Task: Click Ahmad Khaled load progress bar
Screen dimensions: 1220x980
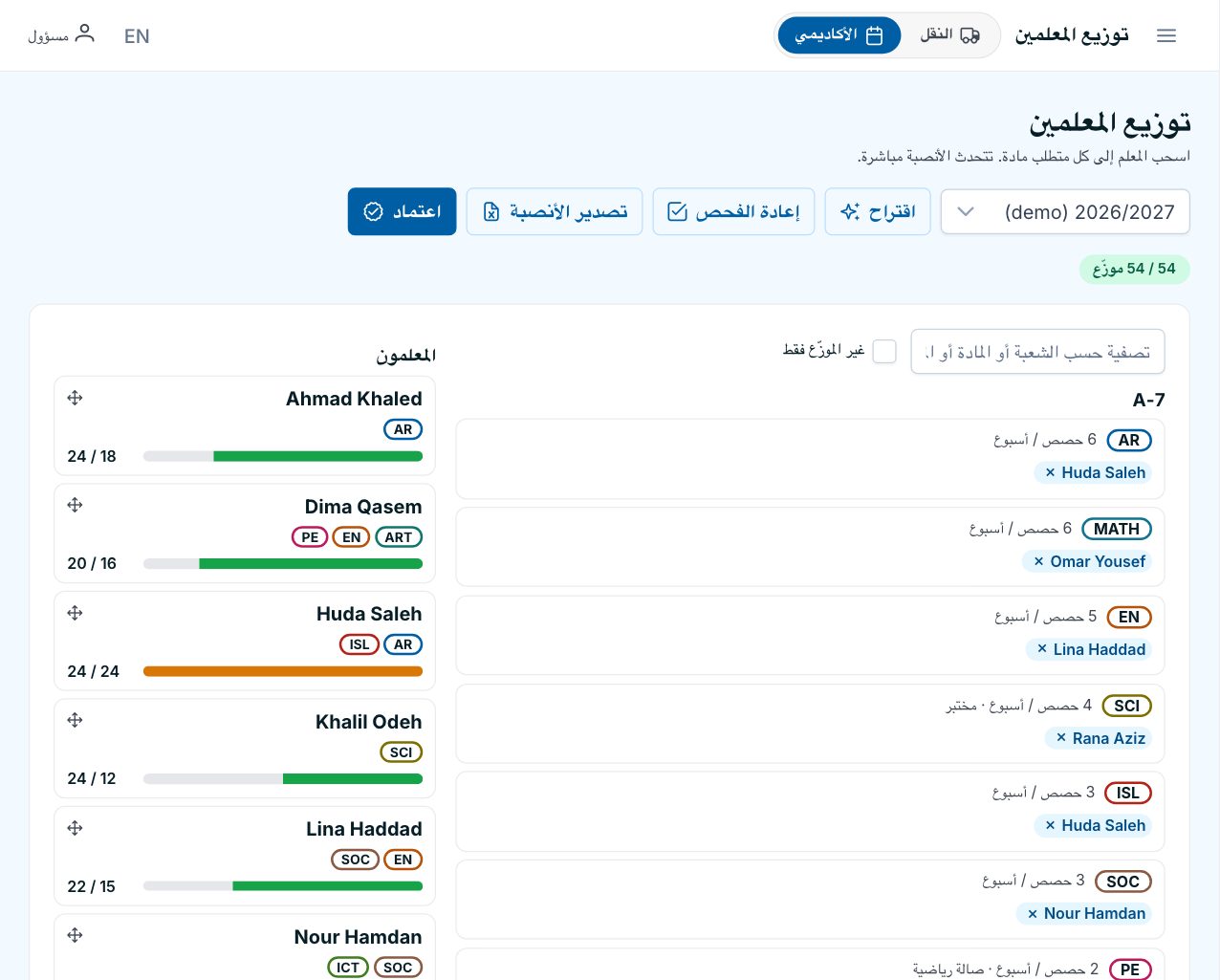Action: (x=283, y=456)
